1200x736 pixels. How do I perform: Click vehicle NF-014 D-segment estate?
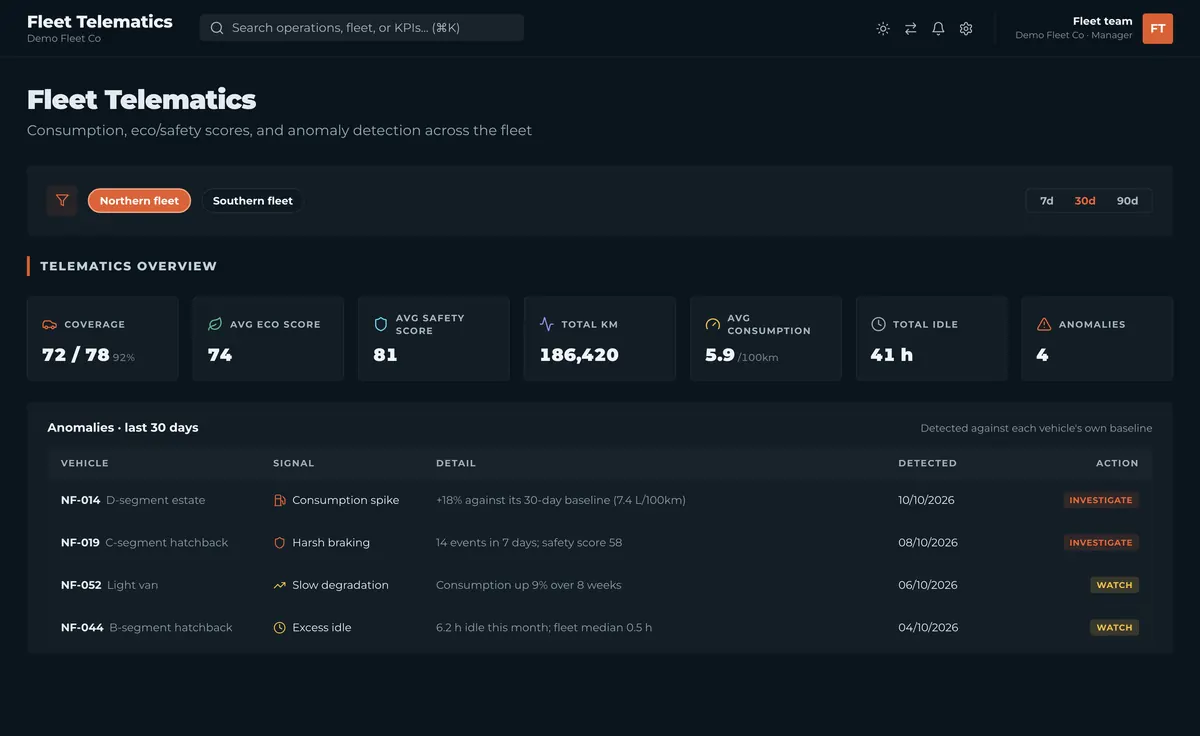pos(133,500)
